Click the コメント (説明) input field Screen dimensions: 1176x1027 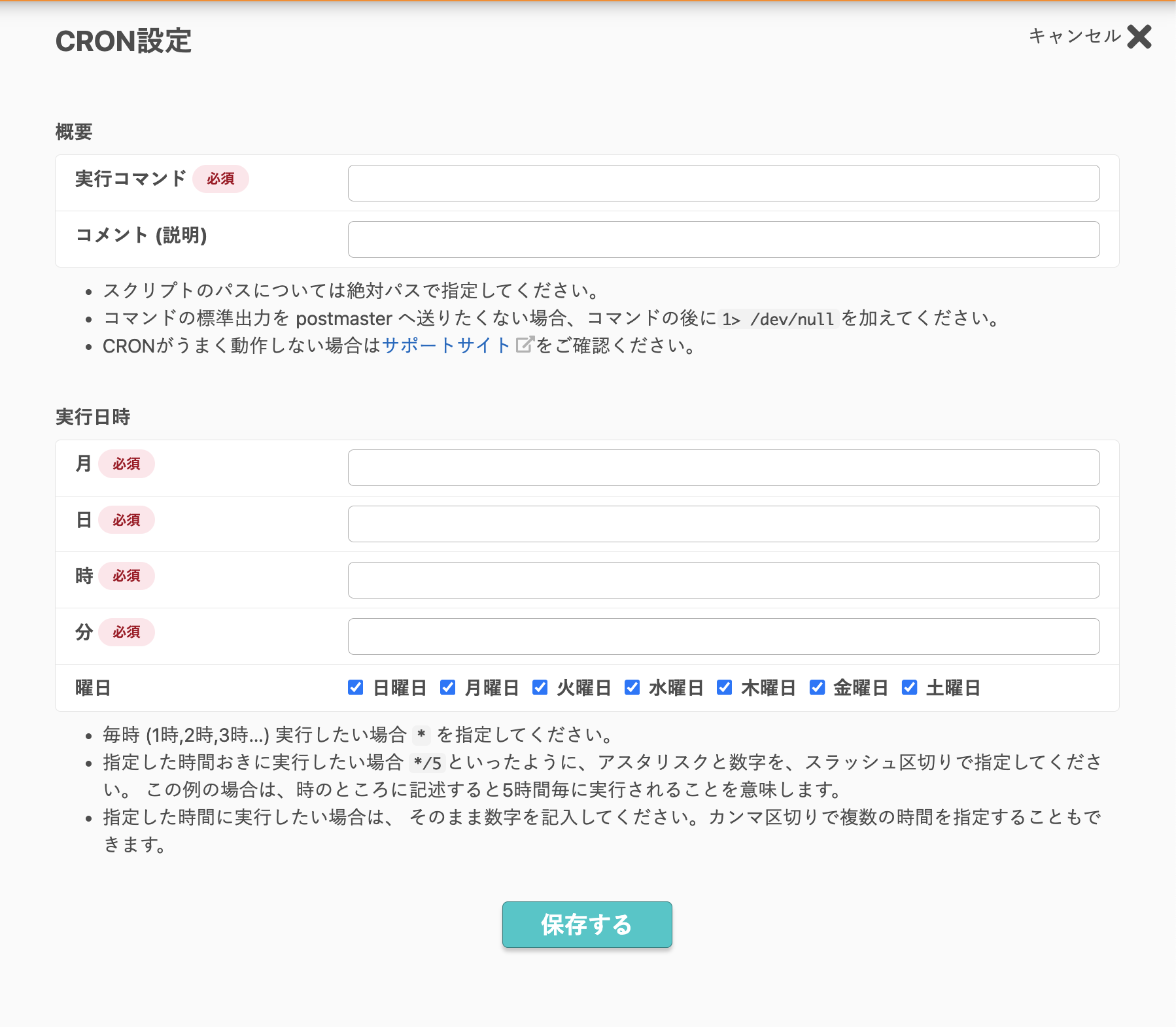coord(723,239)
